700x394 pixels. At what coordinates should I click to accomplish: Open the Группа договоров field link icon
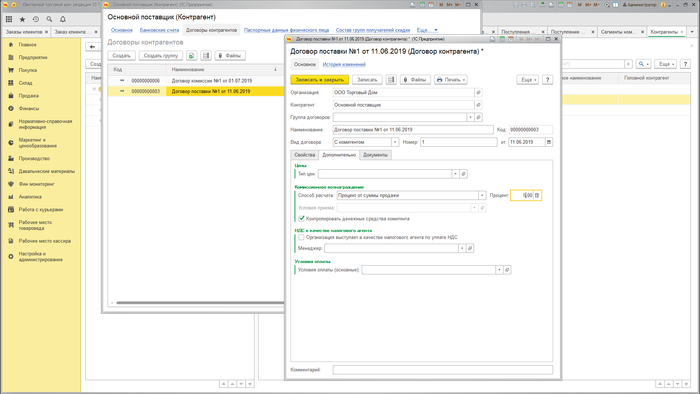pos(478,117)
